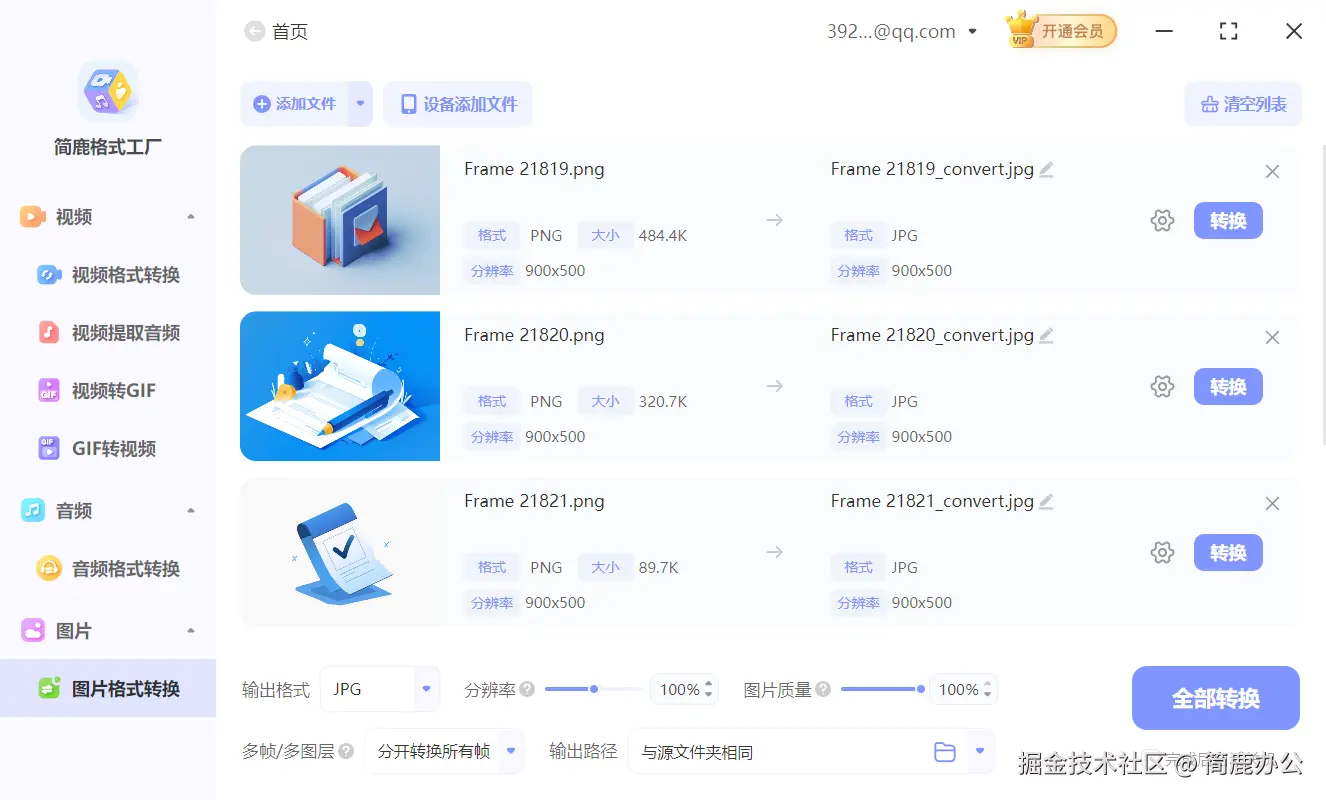
Task: Expand the 多帧/多图层 options dropdown
Action: pyautogui.click(x=444, y=751)
